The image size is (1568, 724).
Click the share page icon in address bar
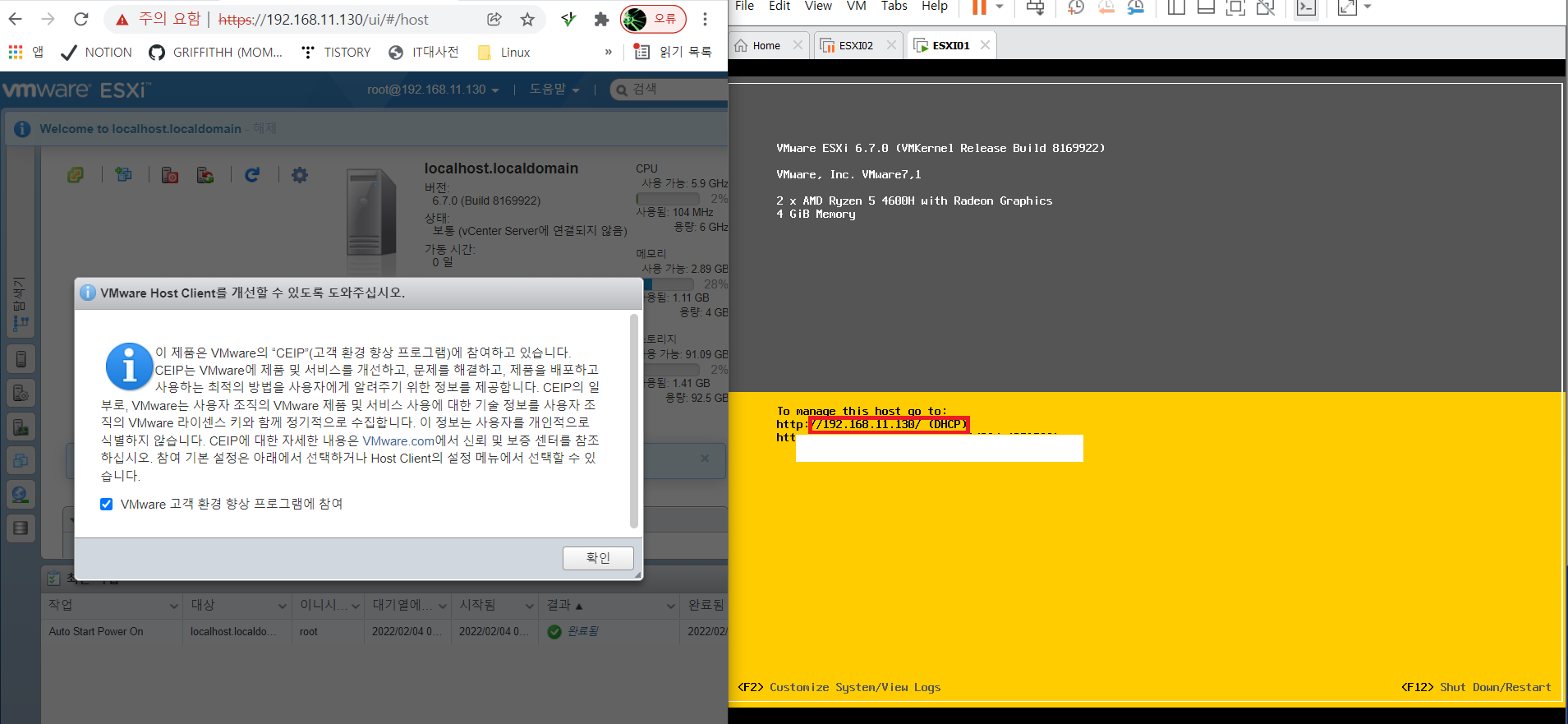pos(494,19)
